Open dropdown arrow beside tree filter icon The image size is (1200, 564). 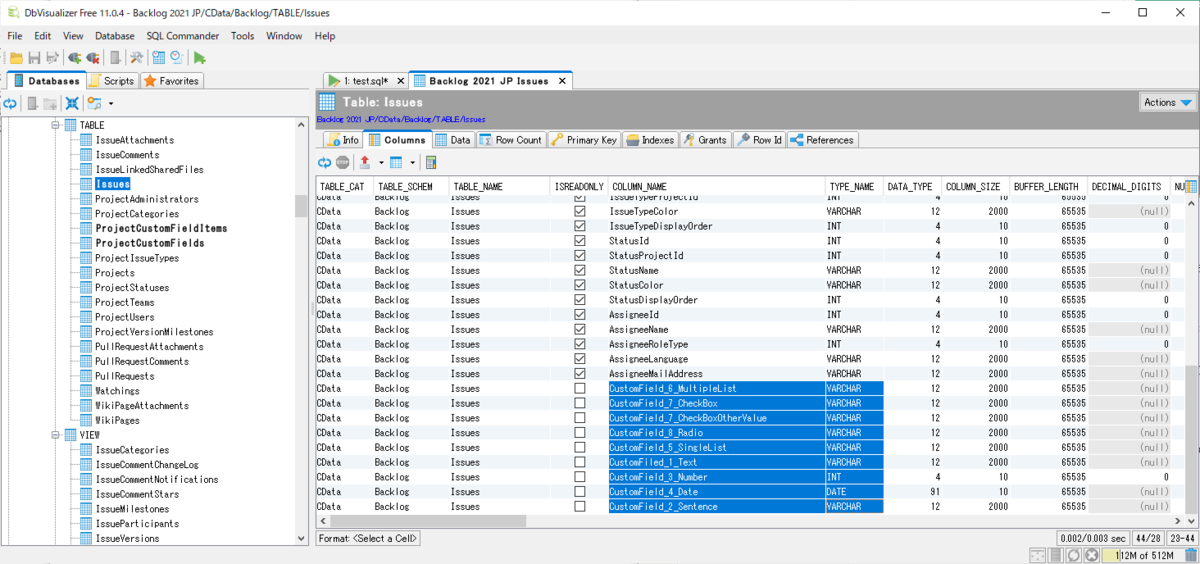(x=111, y=103)
